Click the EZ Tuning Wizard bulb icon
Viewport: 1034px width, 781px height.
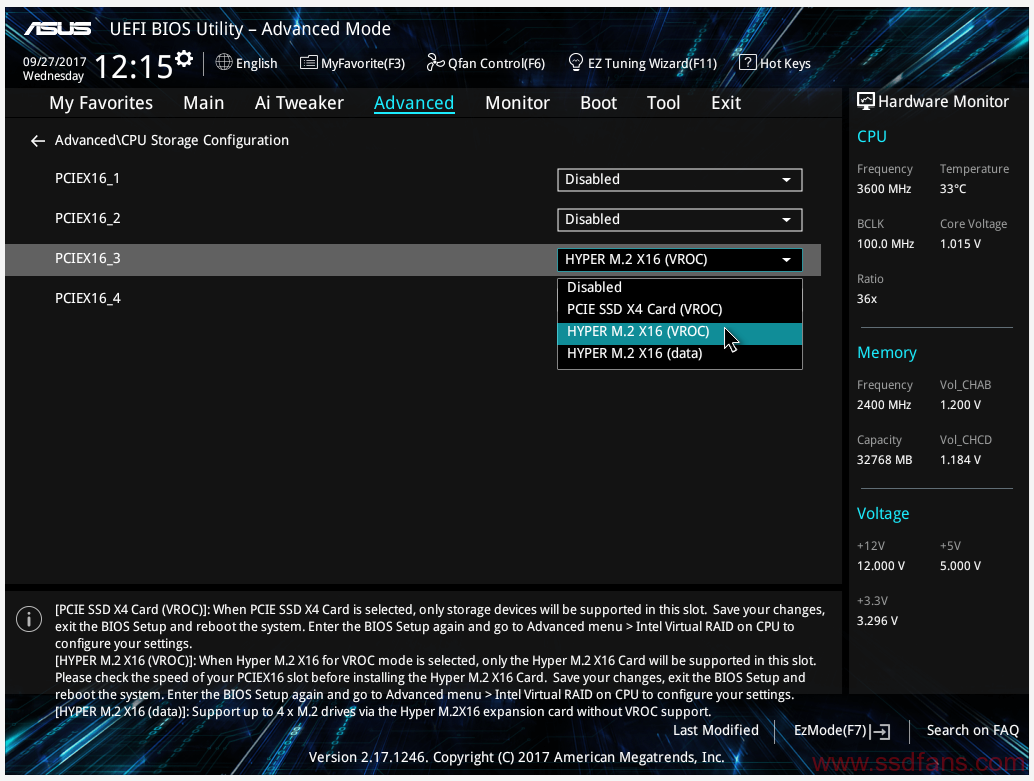click(x=575, y=62)
